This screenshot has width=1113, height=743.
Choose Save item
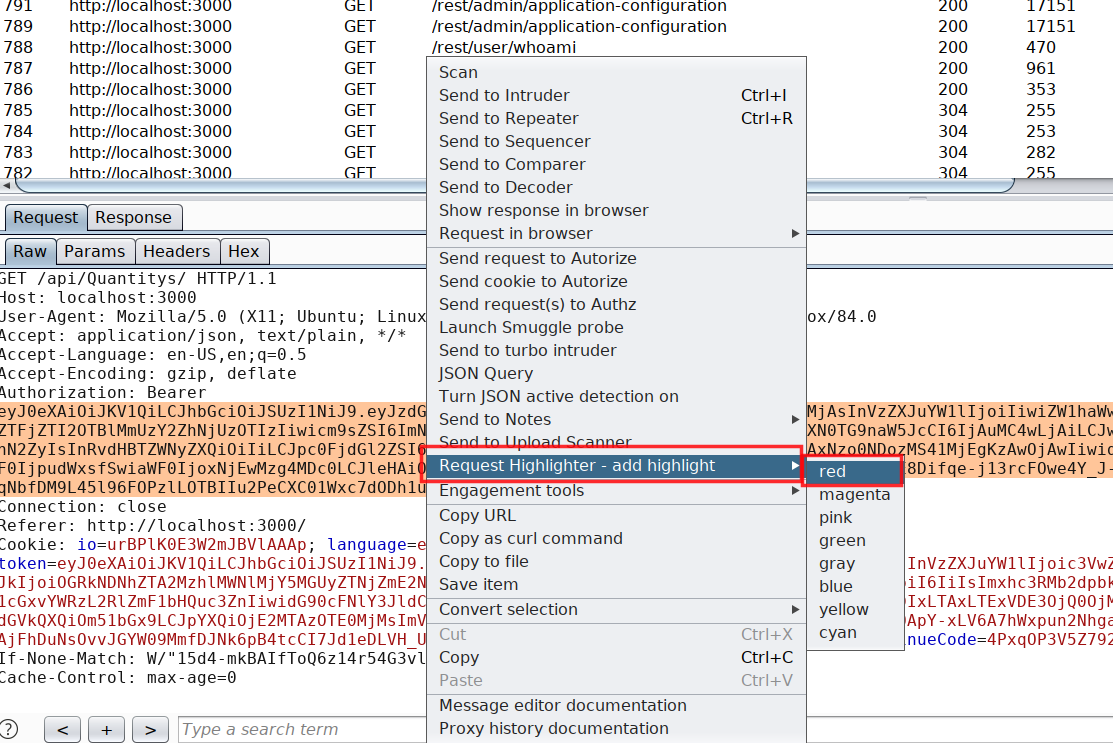616,585
